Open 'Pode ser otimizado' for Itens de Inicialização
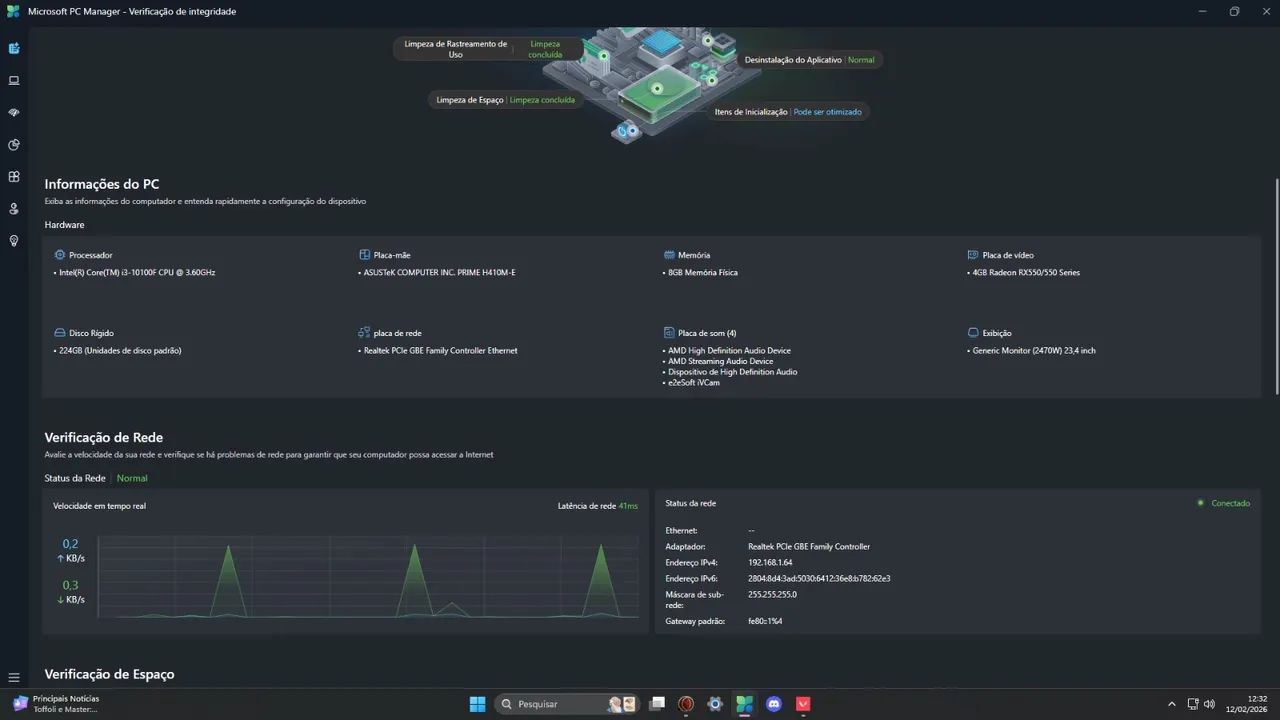The image size is (1280, 720). (x=827, y=111)
